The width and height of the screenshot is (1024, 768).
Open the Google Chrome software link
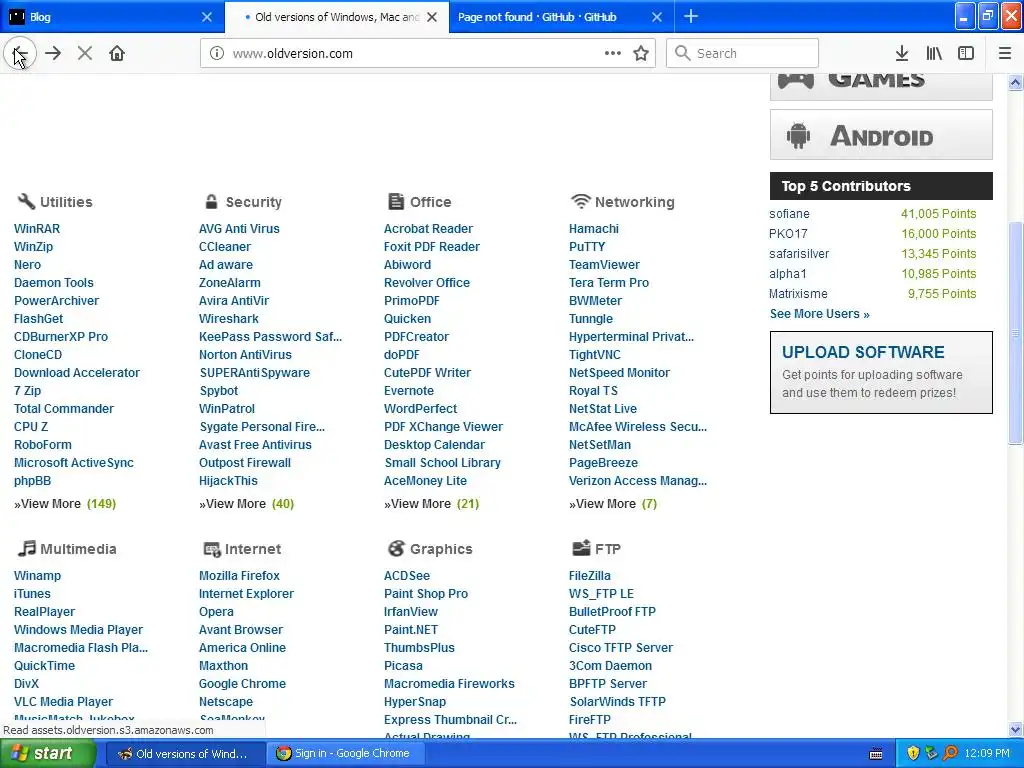coord(242,684)
